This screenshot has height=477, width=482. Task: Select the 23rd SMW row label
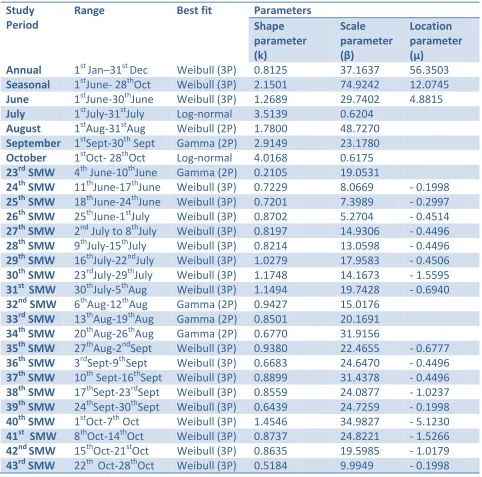[30, 172]
